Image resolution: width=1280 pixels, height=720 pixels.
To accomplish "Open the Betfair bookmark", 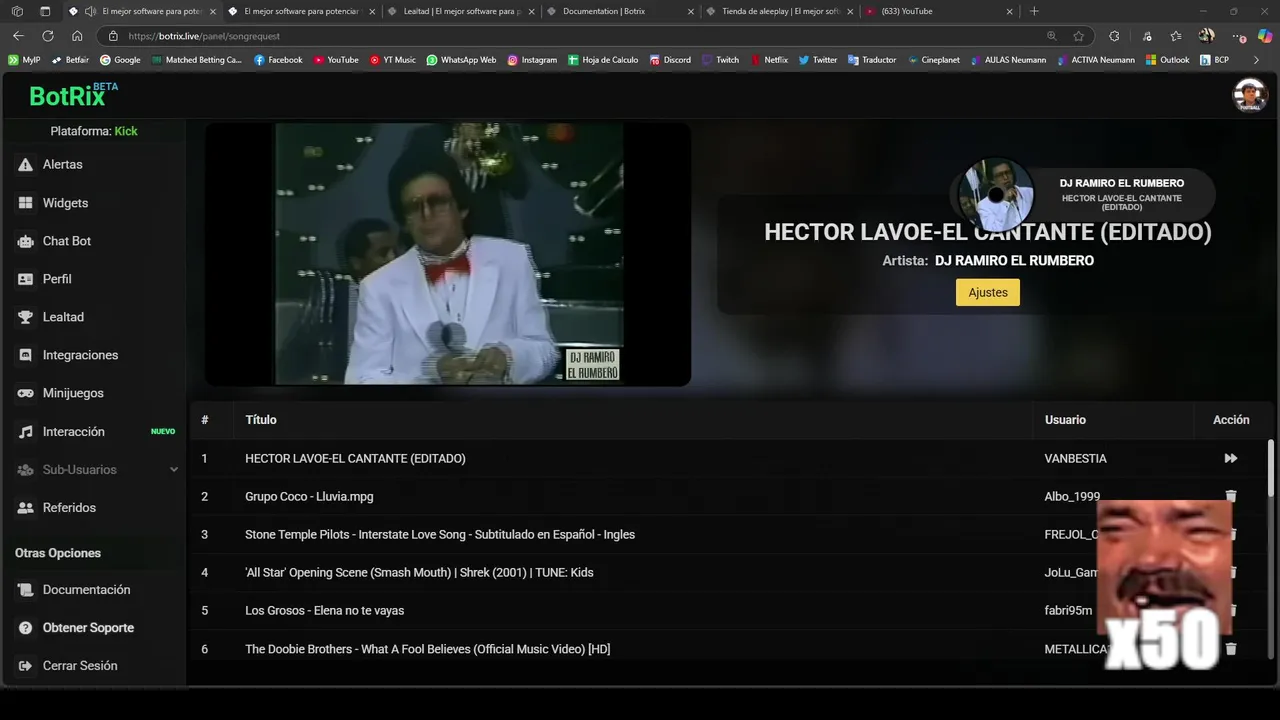I will (x=70, y=60).
